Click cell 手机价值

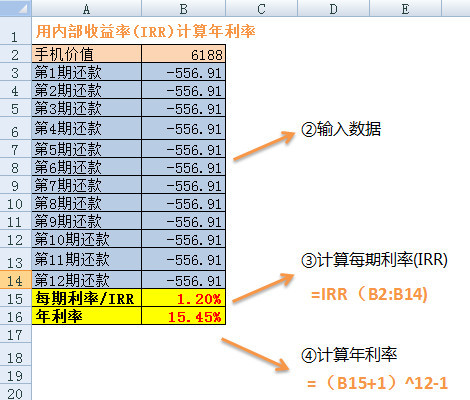click(x=87, y=54)
